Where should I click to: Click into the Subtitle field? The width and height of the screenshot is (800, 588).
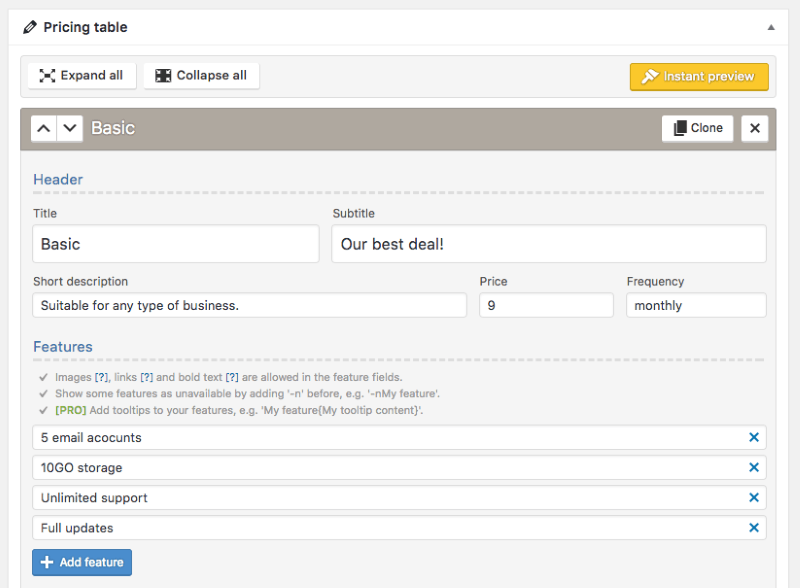tap(548, 244)
